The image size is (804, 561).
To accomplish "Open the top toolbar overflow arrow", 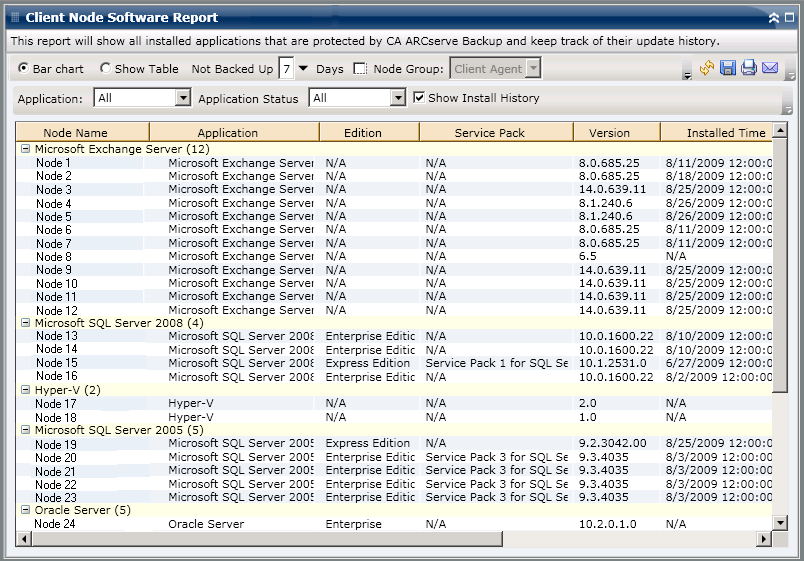I will point(687,75).
